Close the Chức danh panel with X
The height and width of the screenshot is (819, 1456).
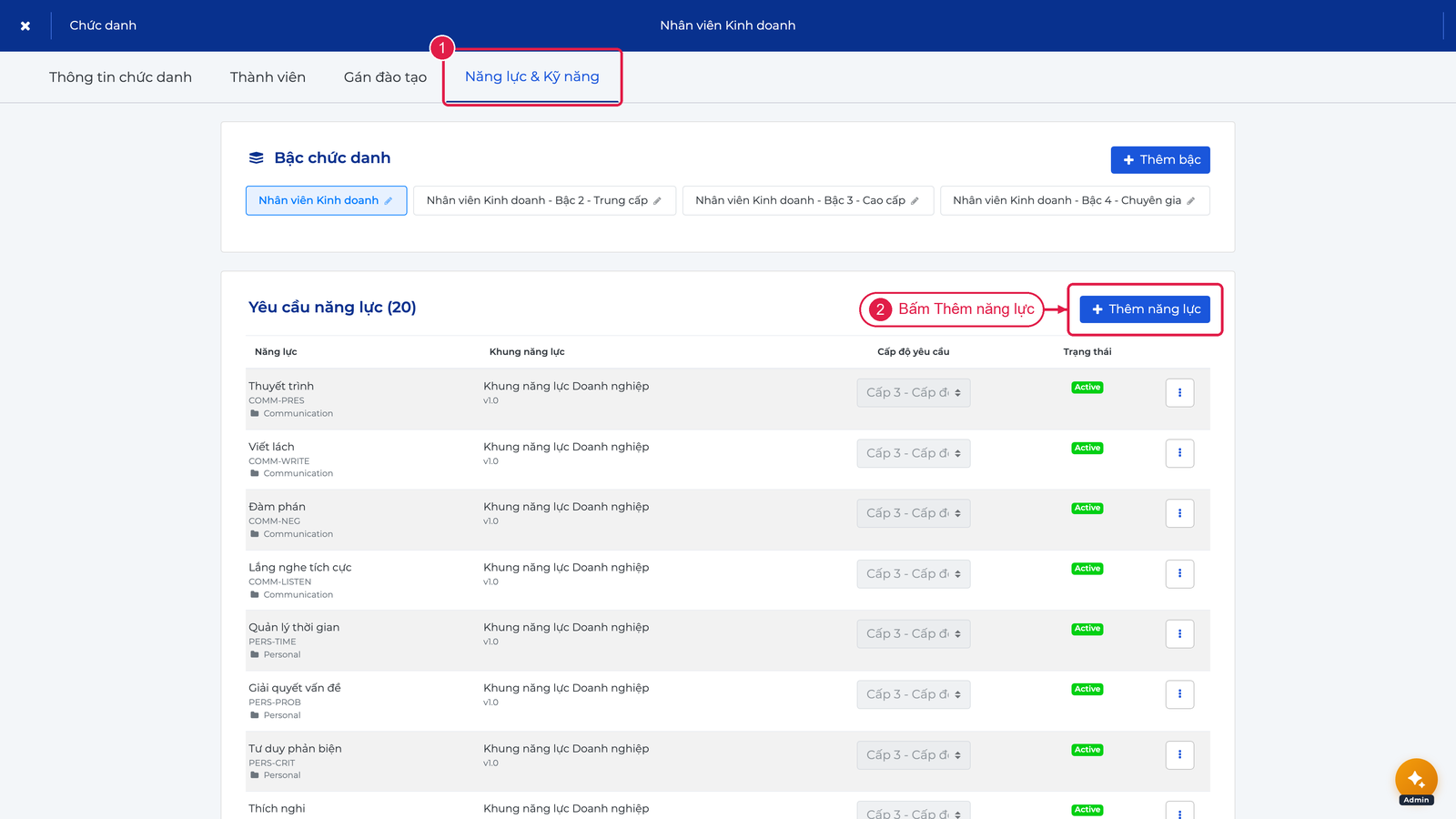click(25, 25)
